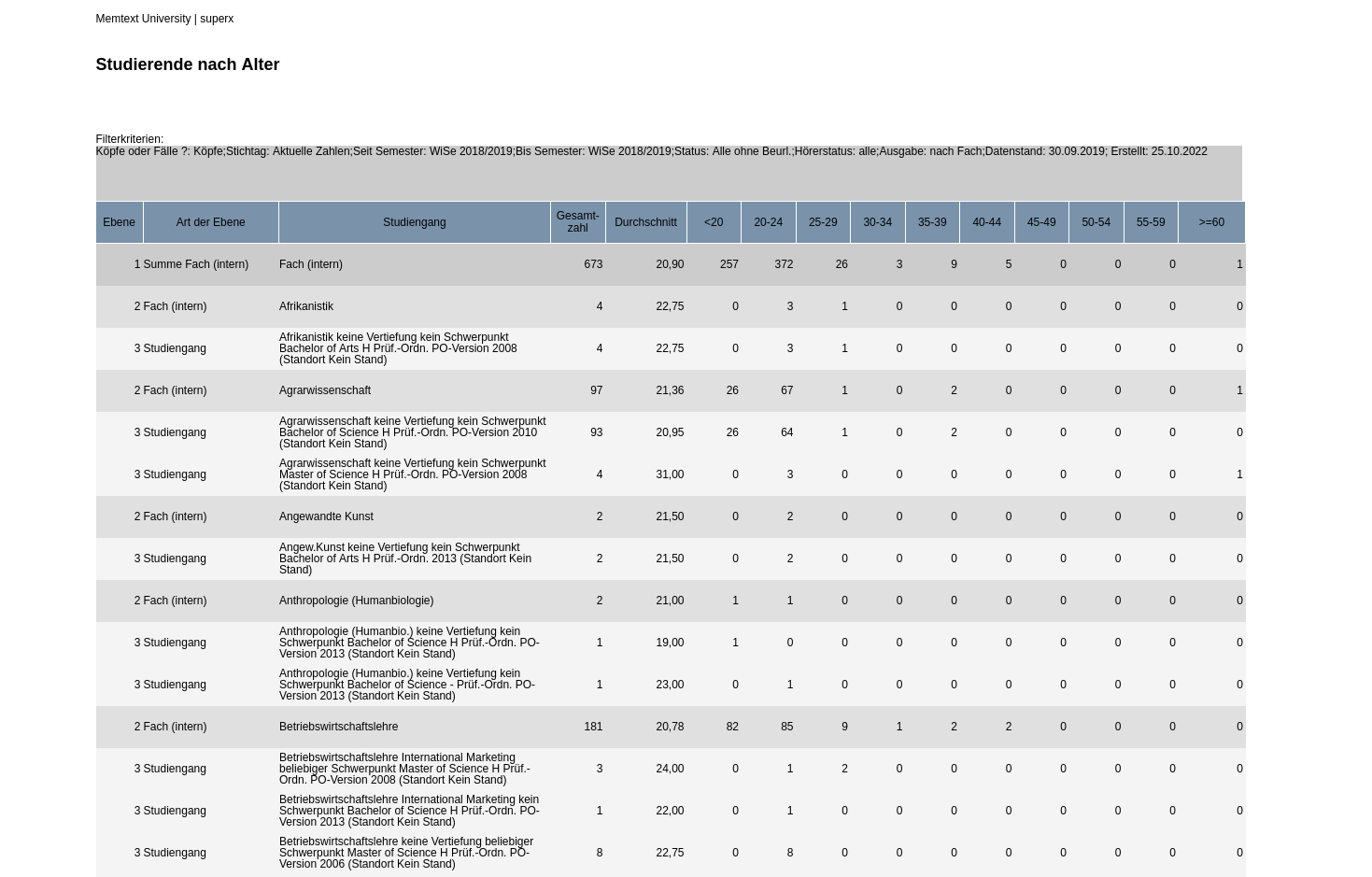
Task: Click the total count value 181
Action: click(593, 727)
